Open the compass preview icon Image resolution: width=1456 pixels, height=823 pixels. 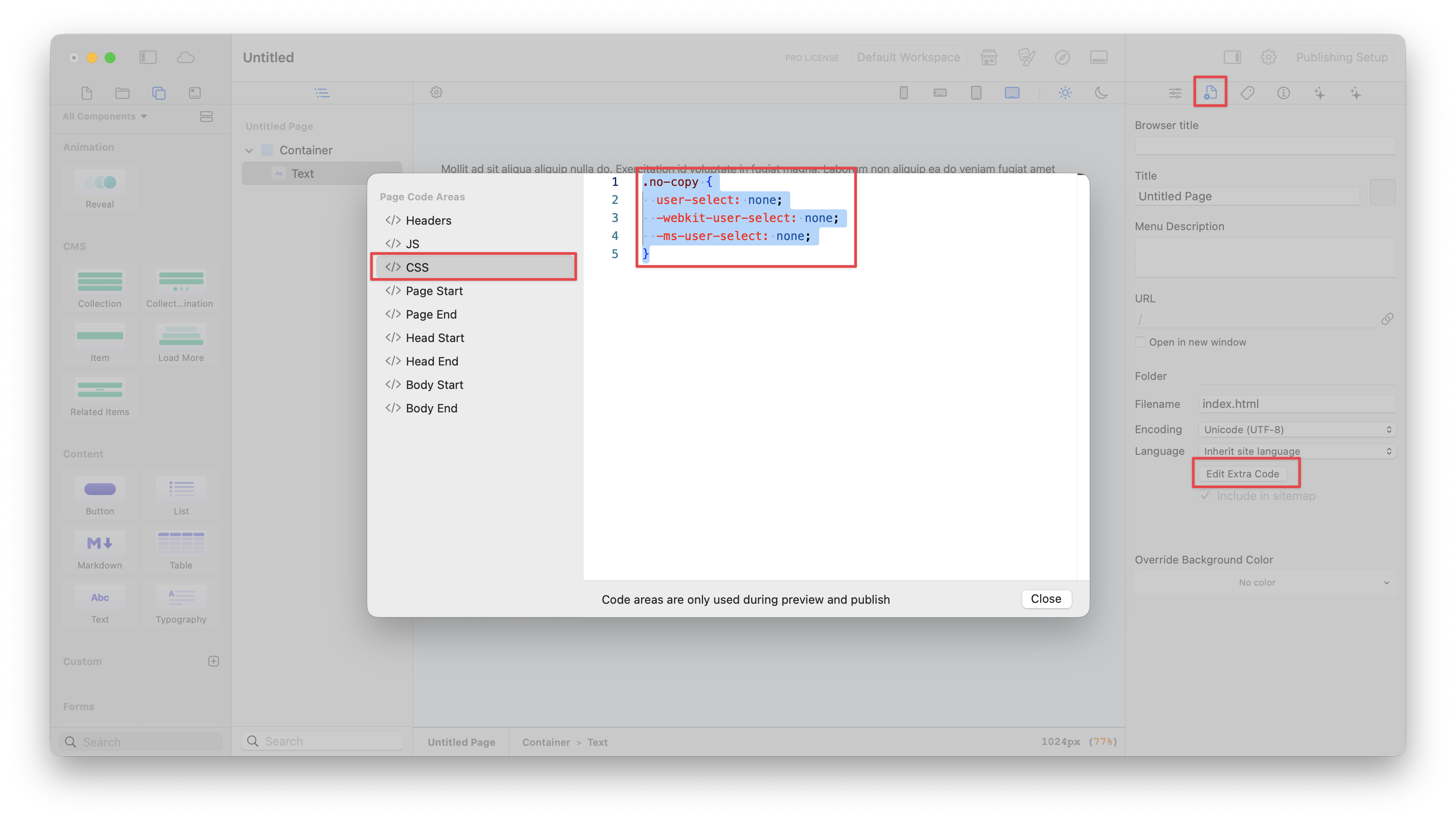pos(1063,57)
